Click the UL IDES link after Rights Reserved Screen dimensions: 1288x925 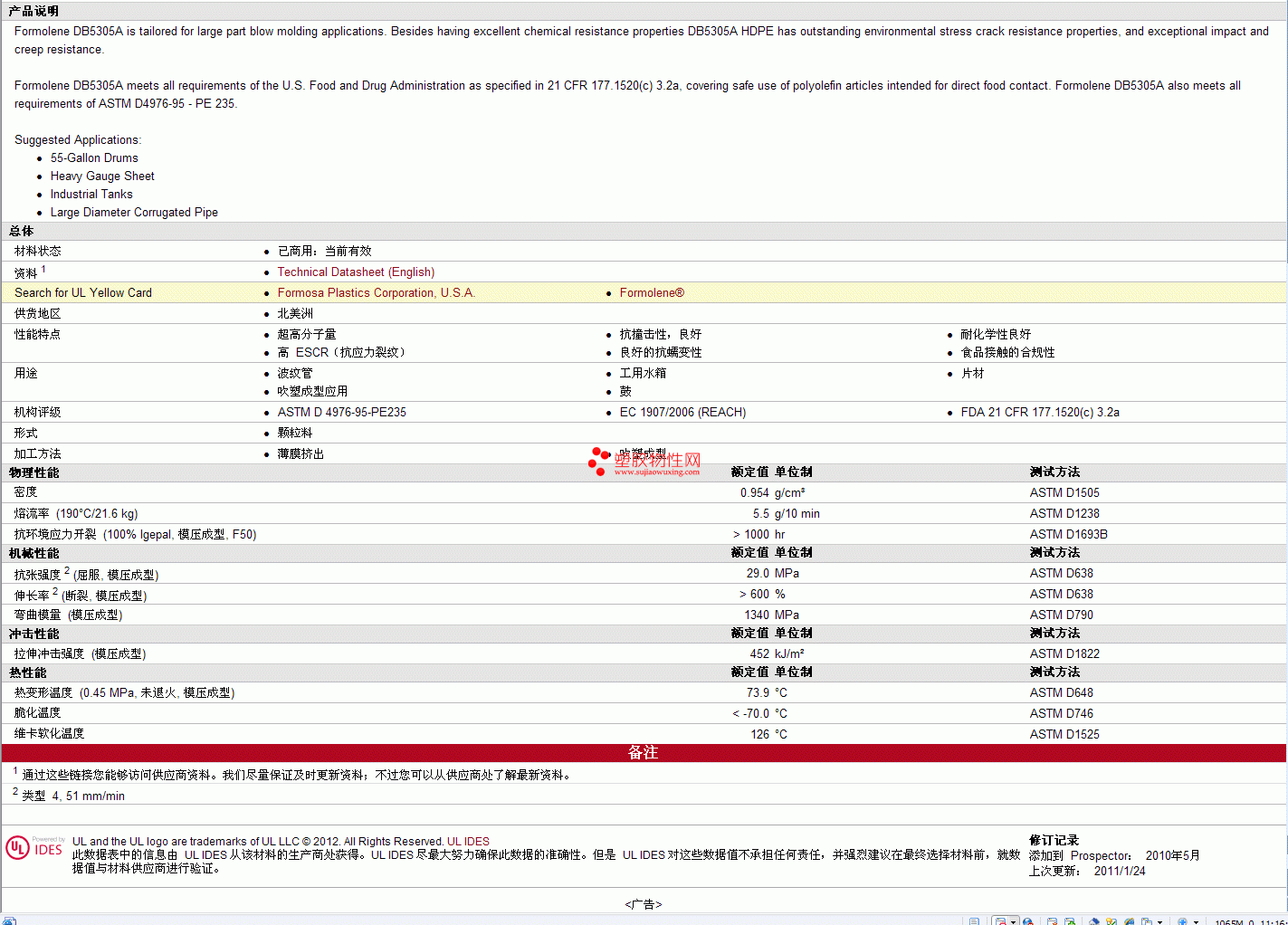click(468, 842)
